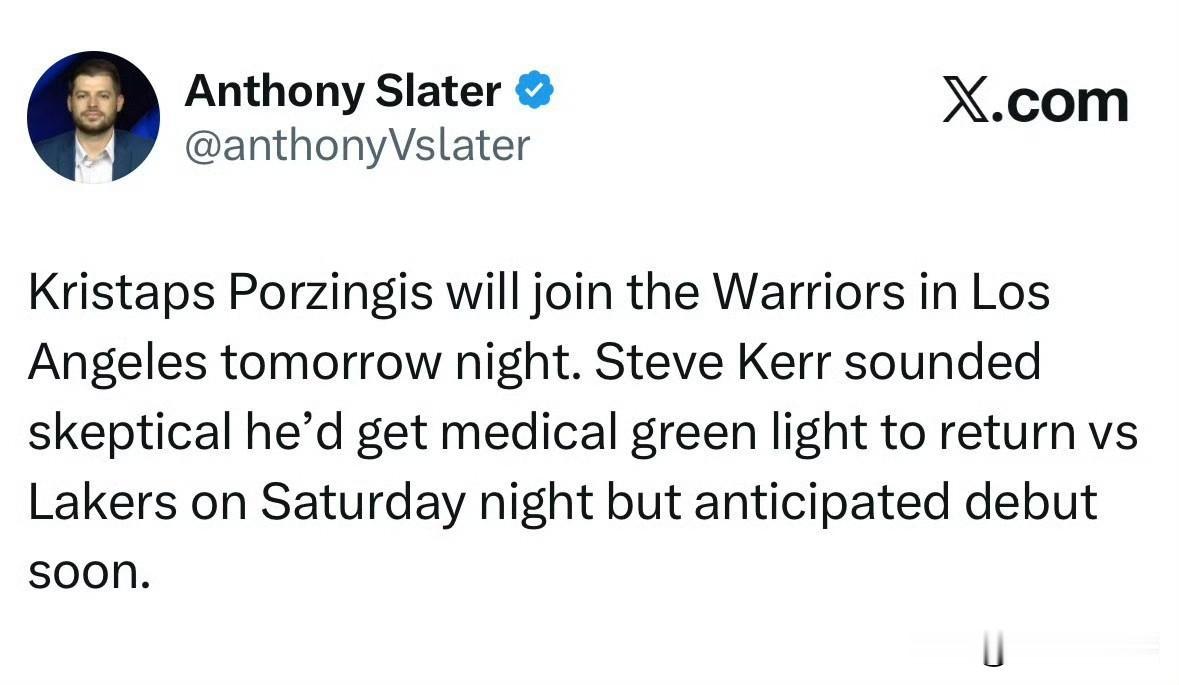The height and width of the screenshot is (685, 1179).
Task: Click the X logo in the watermark
Action: click(x=965, y=102)
